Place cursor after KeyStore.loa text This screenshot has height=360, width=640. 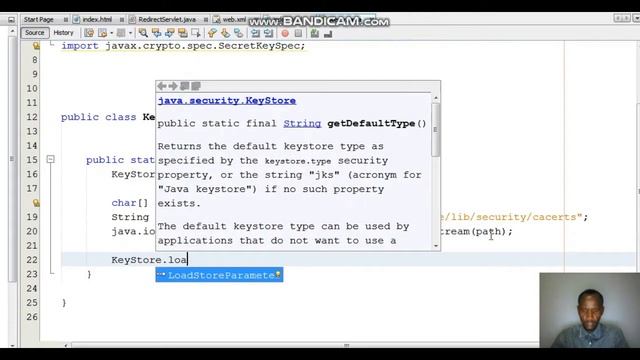187,260
